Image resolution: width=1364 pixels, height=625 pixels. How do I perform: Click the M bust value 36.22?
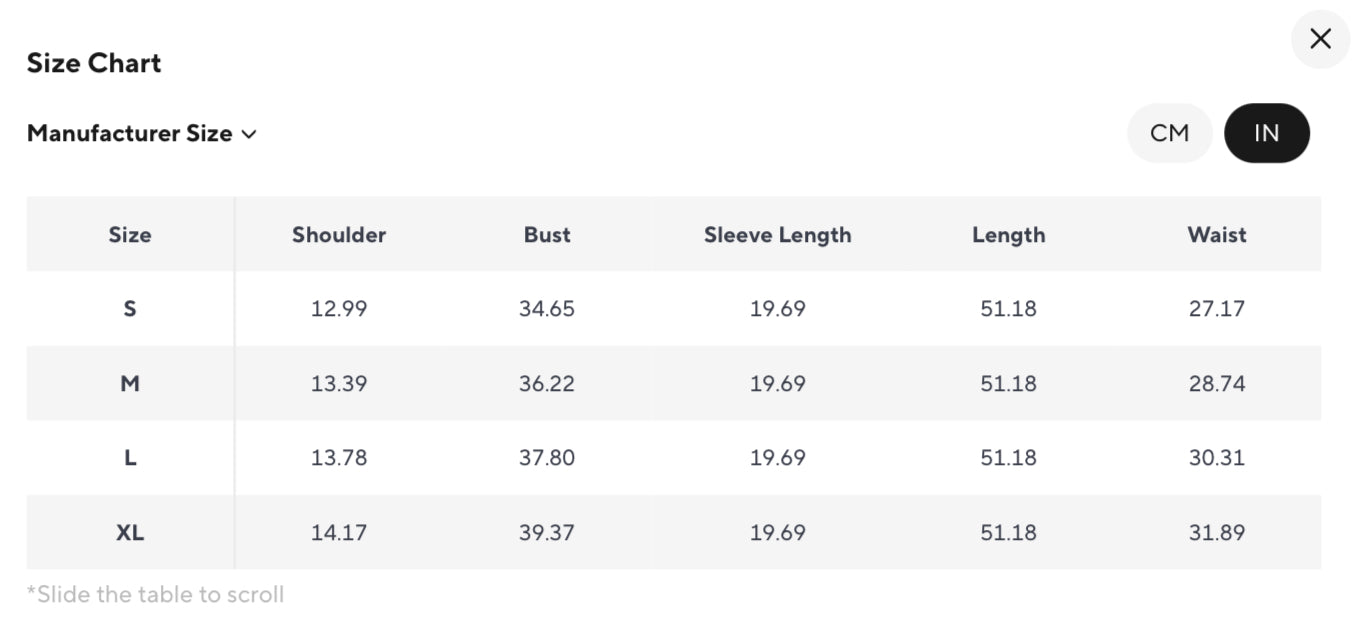coord(547,383)
